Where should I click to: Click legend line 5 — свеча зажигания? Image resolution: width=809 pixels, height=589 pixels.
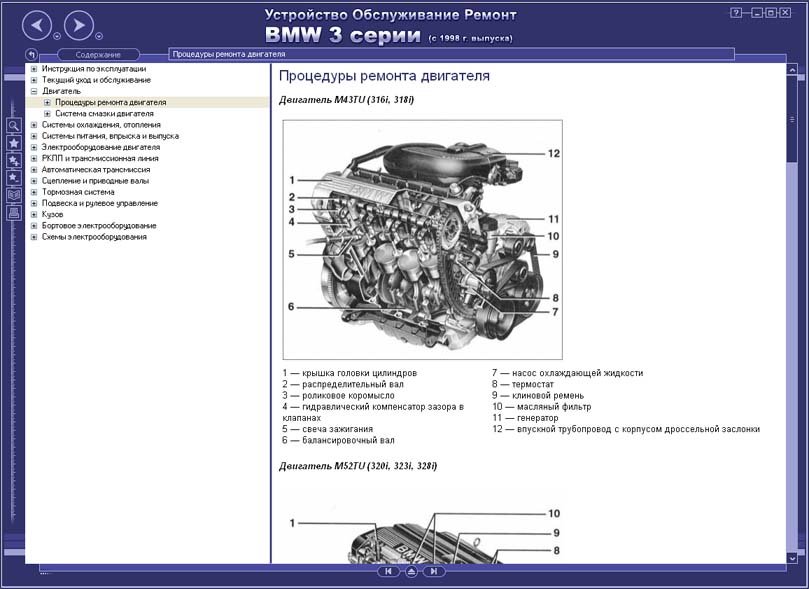coord(328,429)
